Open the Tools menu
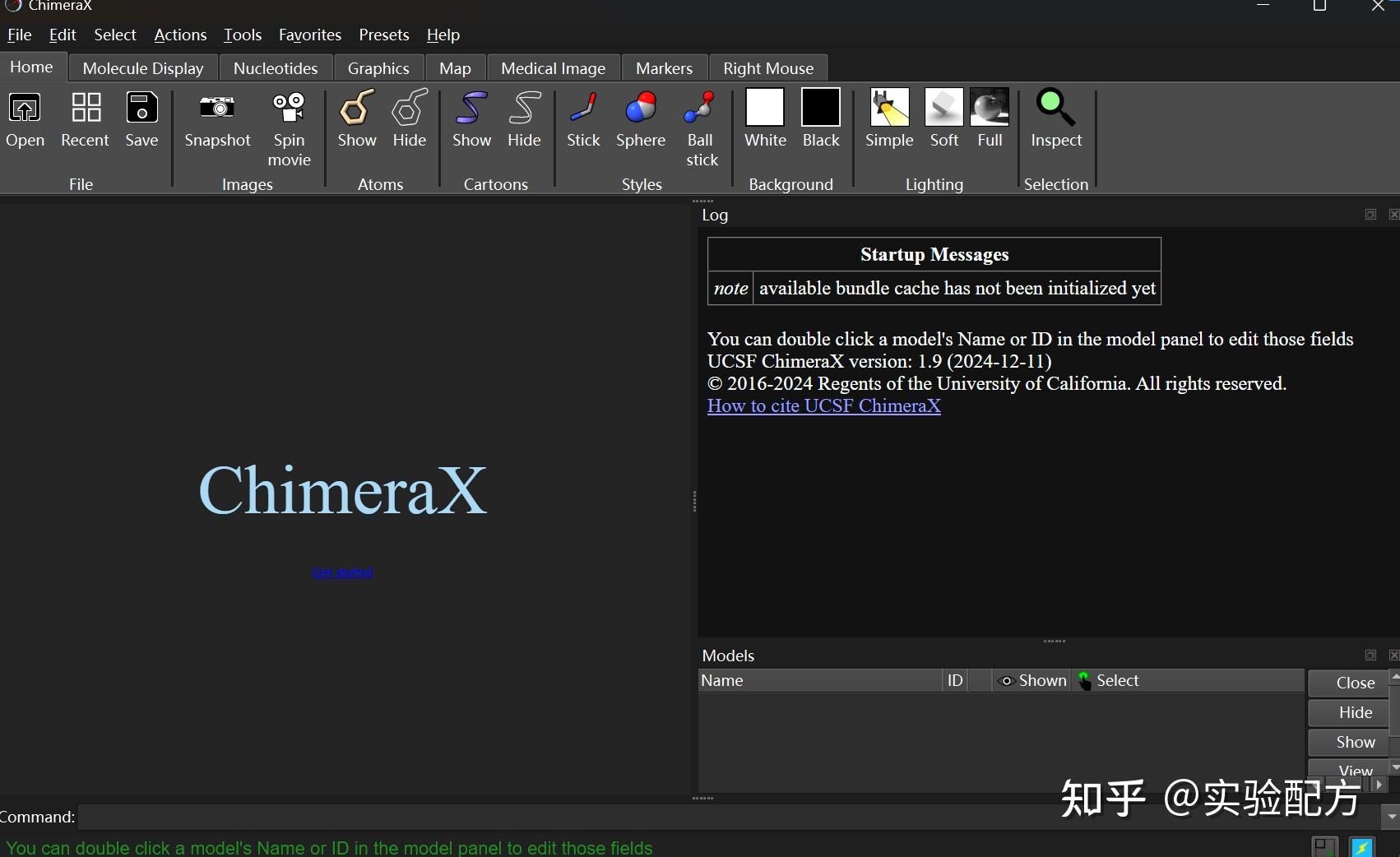 click(242, 35)
